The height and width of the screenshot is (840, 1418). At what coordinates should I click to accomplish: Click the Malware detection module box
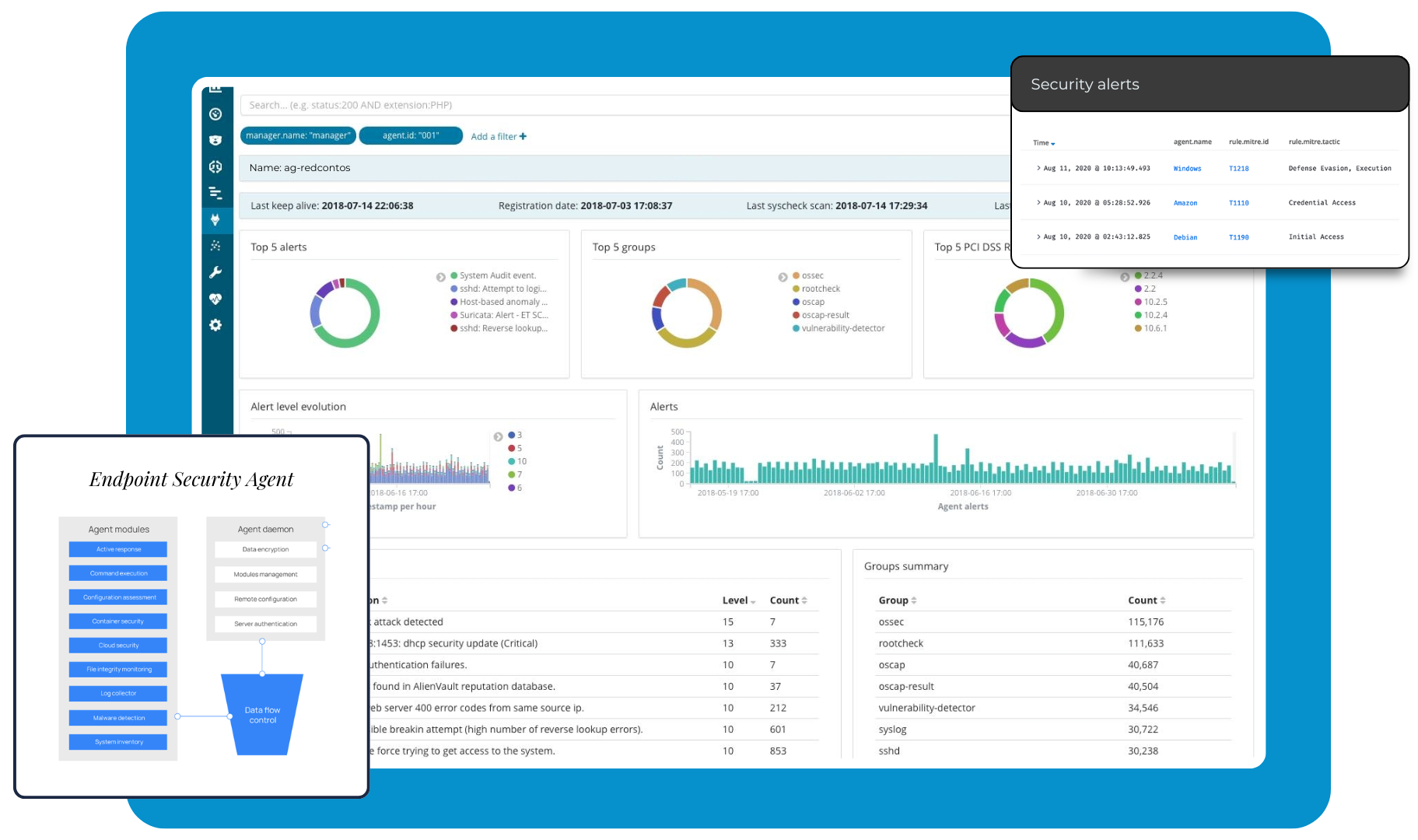coord(118,718)
